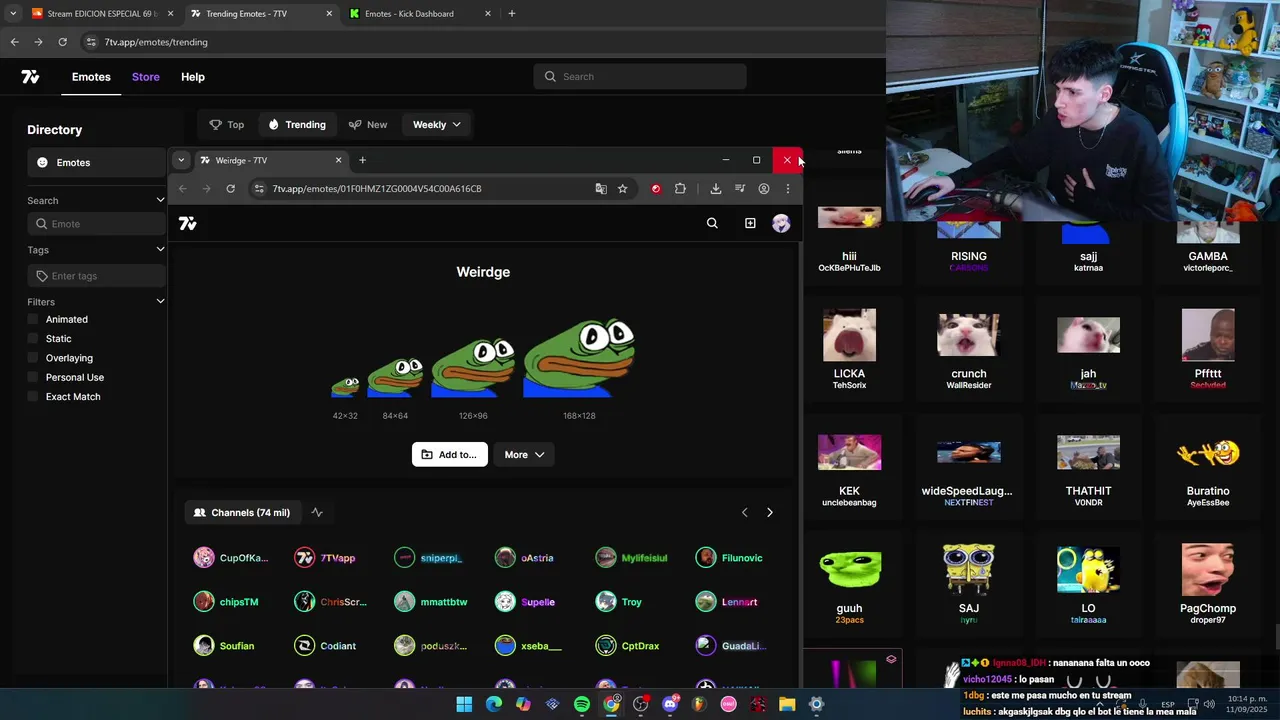1280x720 pixels.
Task: Click the Enter tags input field
Action: 96,276
